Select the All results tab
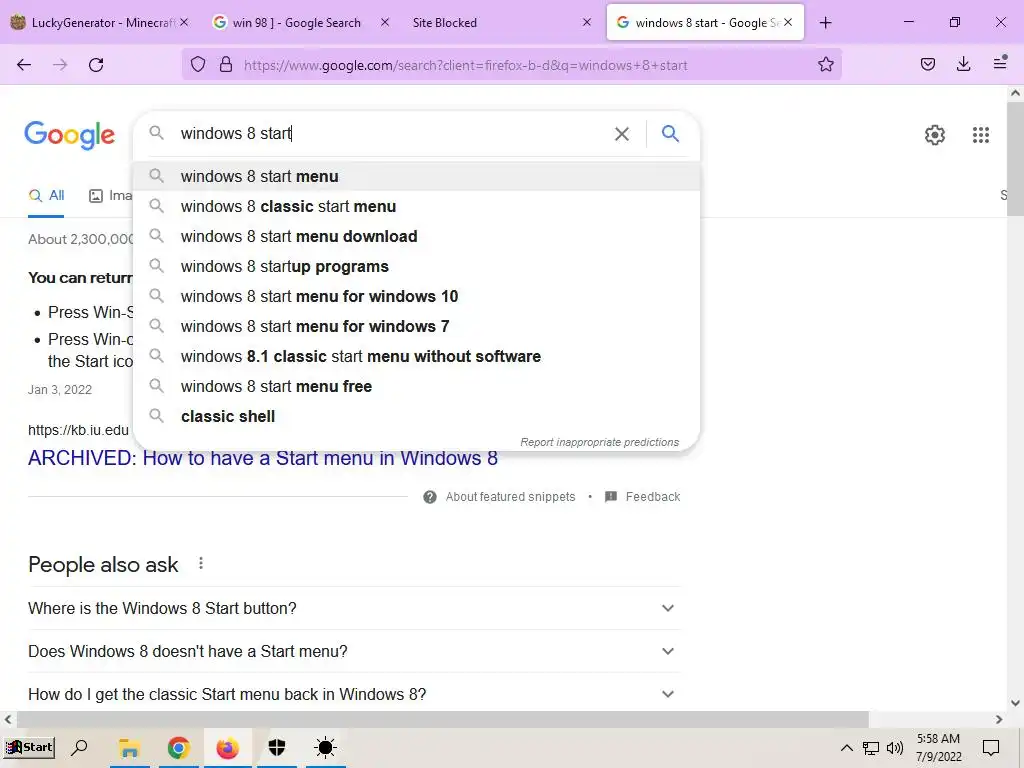Image resolution: width=1024 pixels, height=768 pixels. tap(46, 195)
